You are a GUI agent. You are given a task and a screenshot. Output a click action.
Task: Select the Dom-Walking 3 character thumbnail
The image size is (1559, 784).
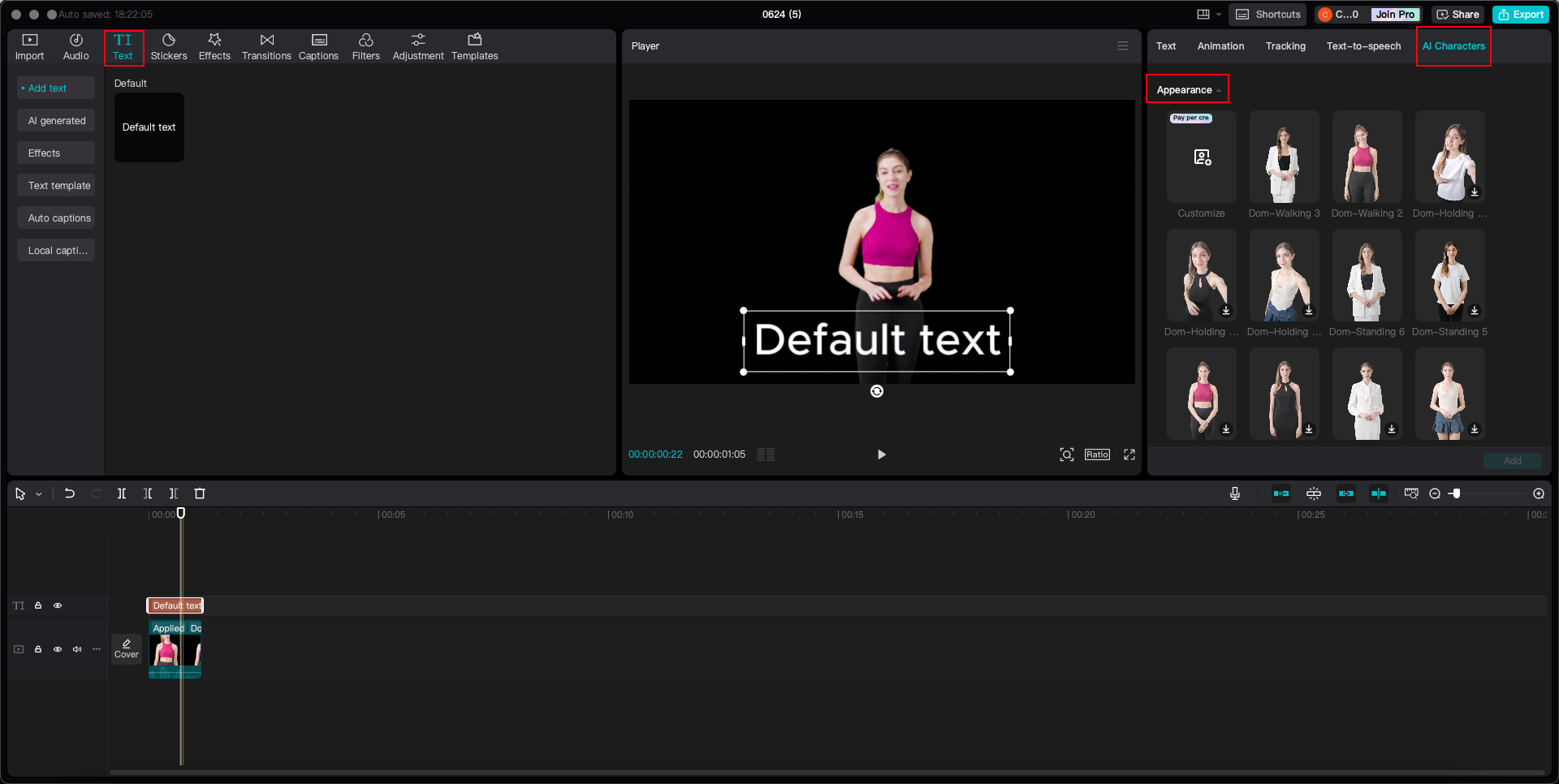[1284, 157]
